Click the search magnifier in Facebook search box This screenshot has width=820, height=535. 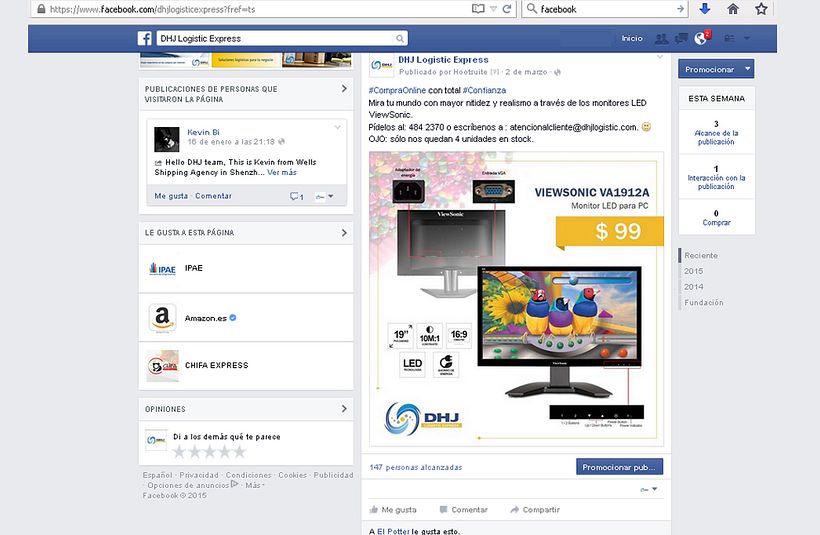400,38
